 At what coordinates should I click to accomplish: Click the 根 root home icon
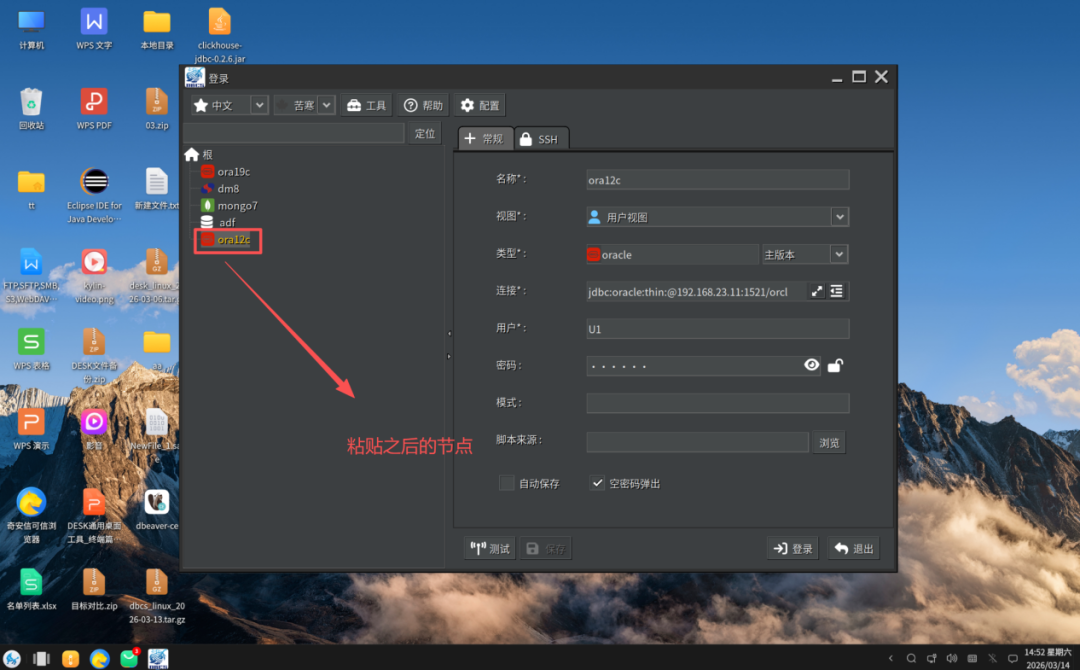click(x=191, y=155)
